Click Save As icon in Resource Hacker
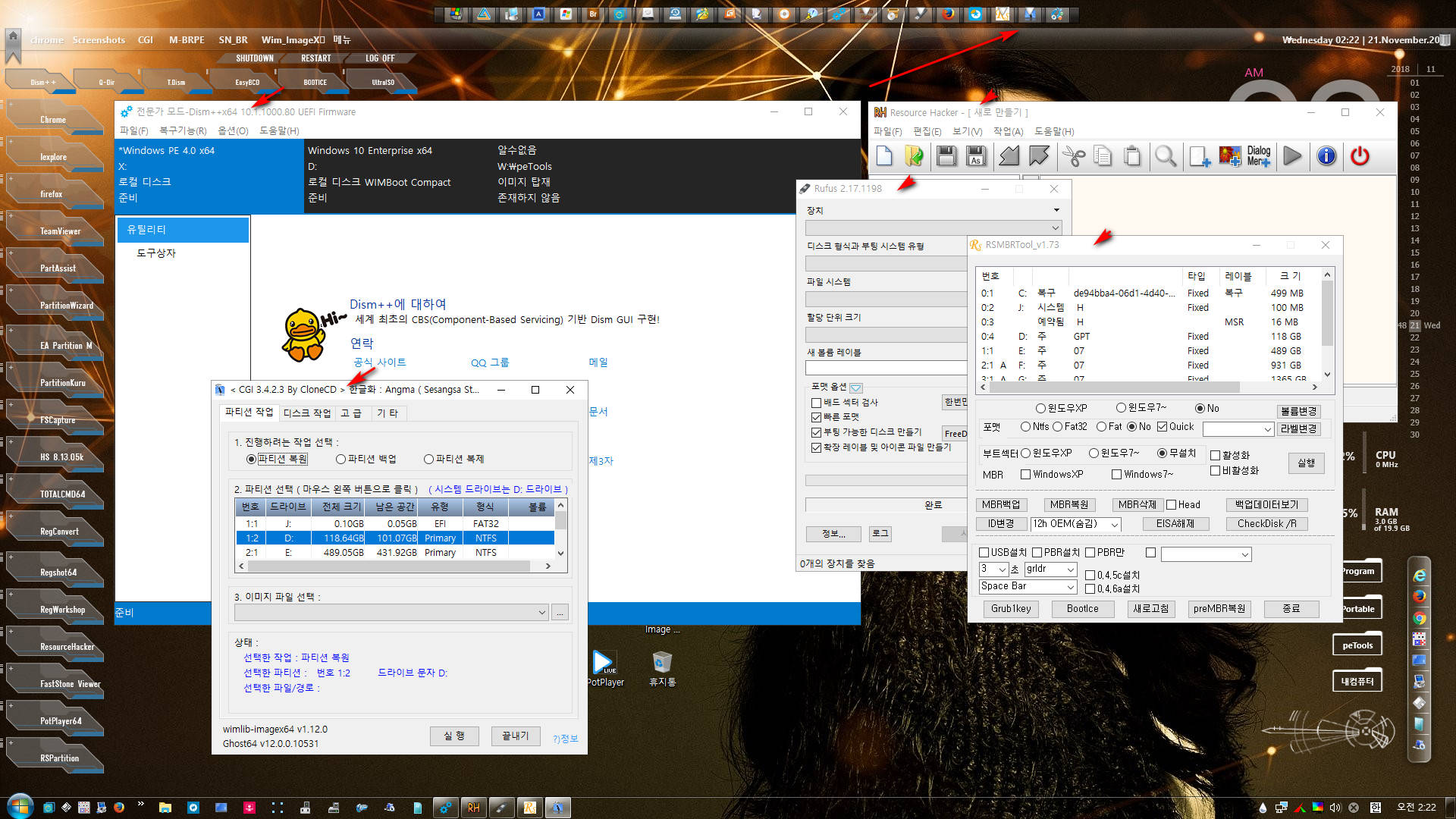Image resolution: width=1456 pixels, height=819 pixels. click(x=976, y=156)
